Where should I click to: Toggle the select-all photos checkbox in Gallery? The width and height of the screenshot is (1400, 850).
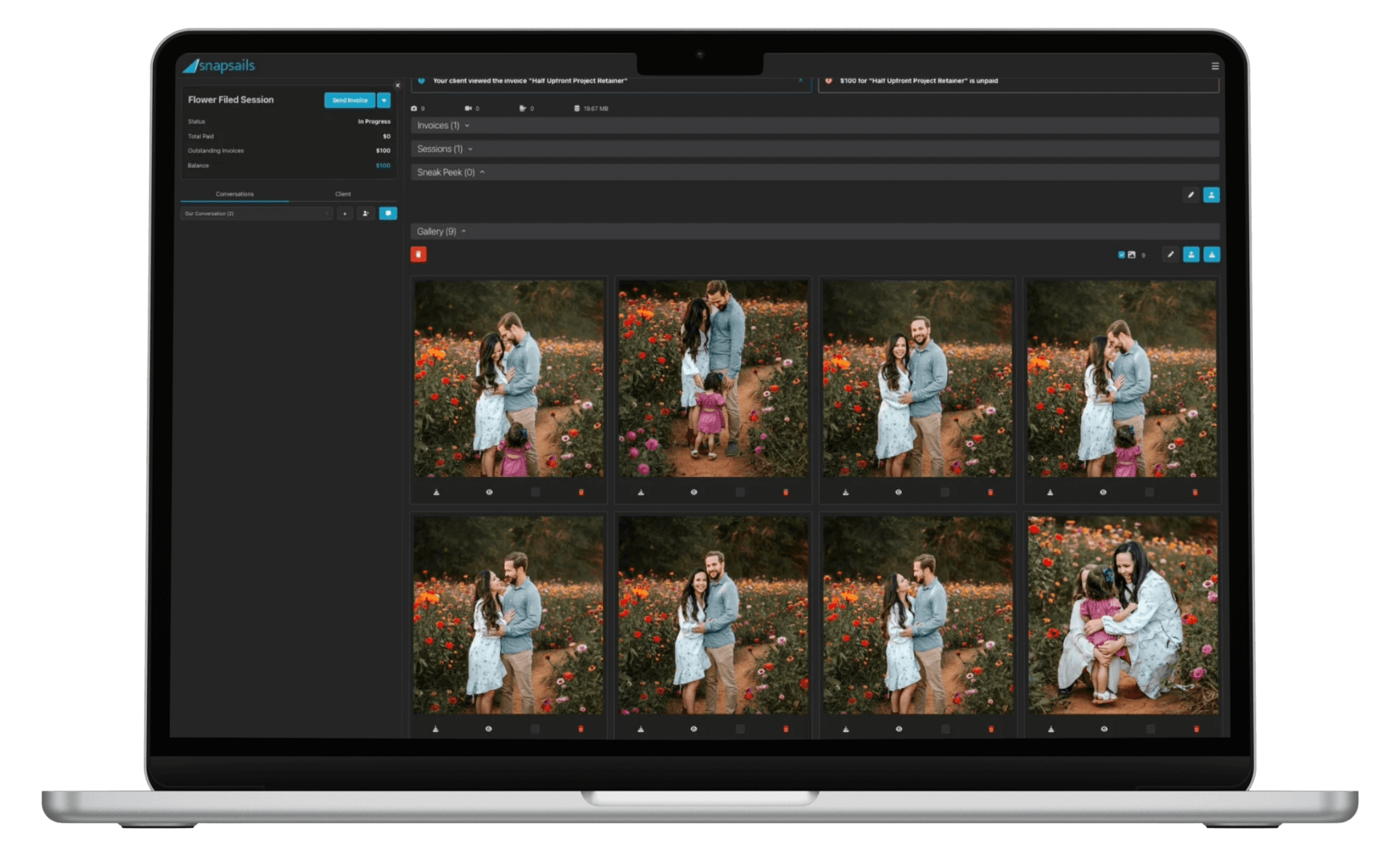[x=1121, y=255]
